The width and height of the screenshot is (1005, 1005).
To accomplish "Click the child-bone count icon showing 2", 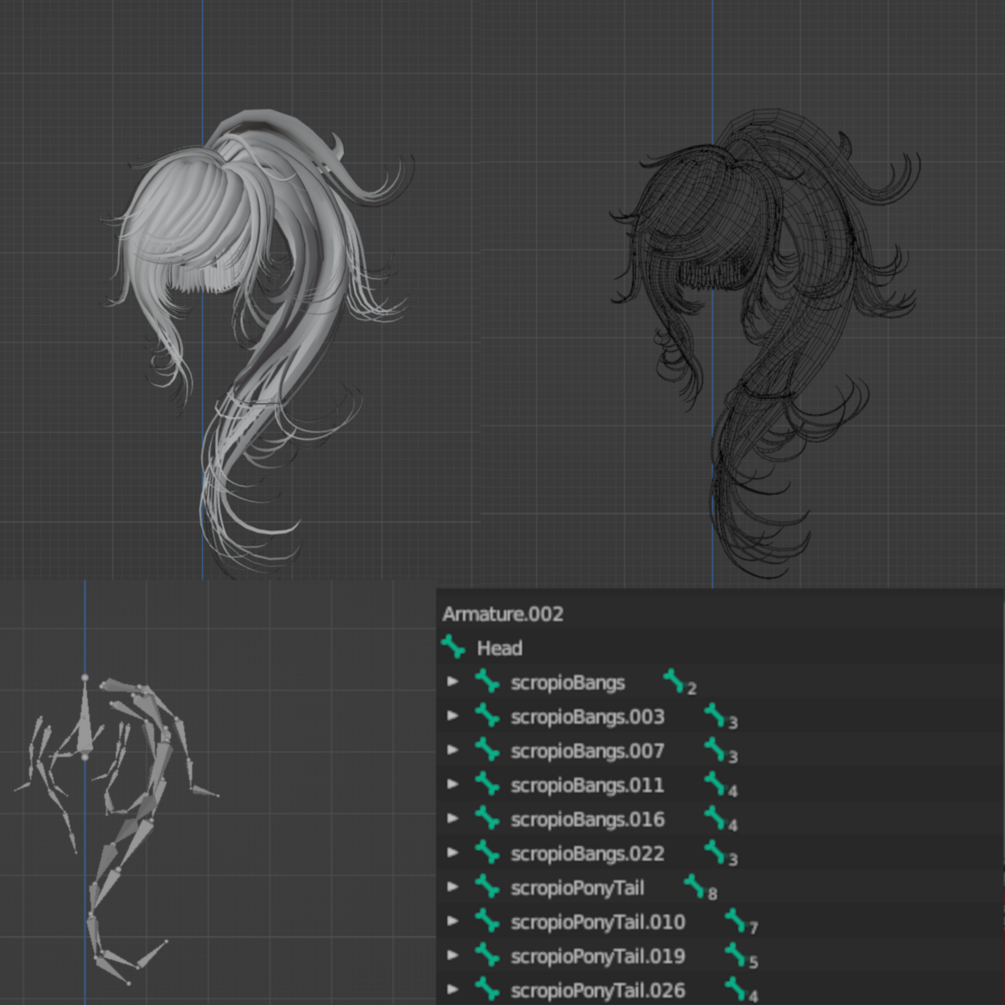I will [679, 683].
